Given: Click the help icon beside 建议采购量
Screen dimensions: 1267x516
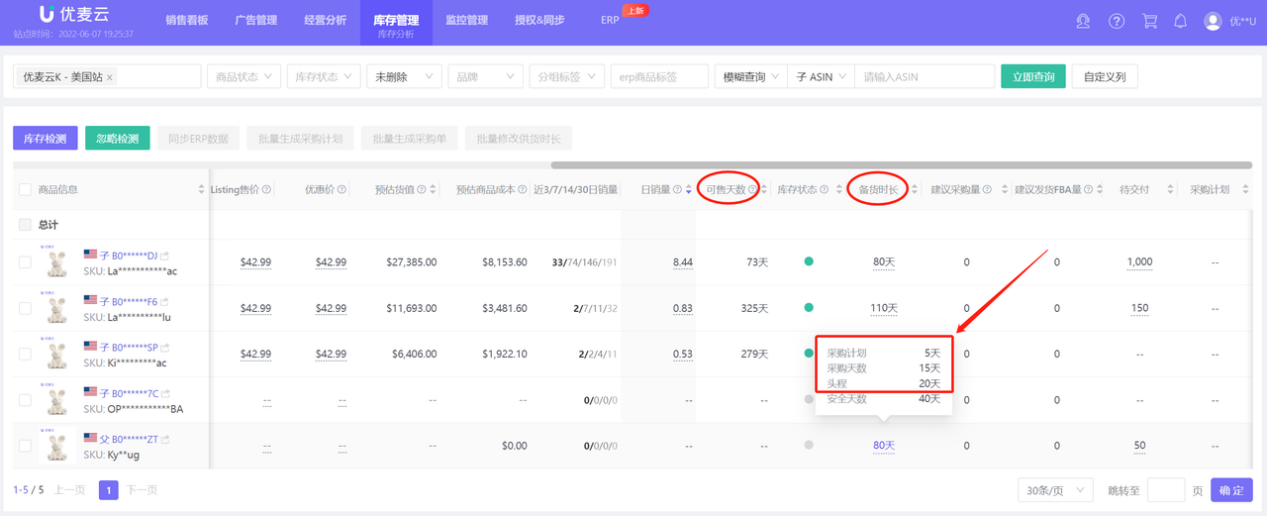Looking at the screenshot, I should [x=987, y=189].
